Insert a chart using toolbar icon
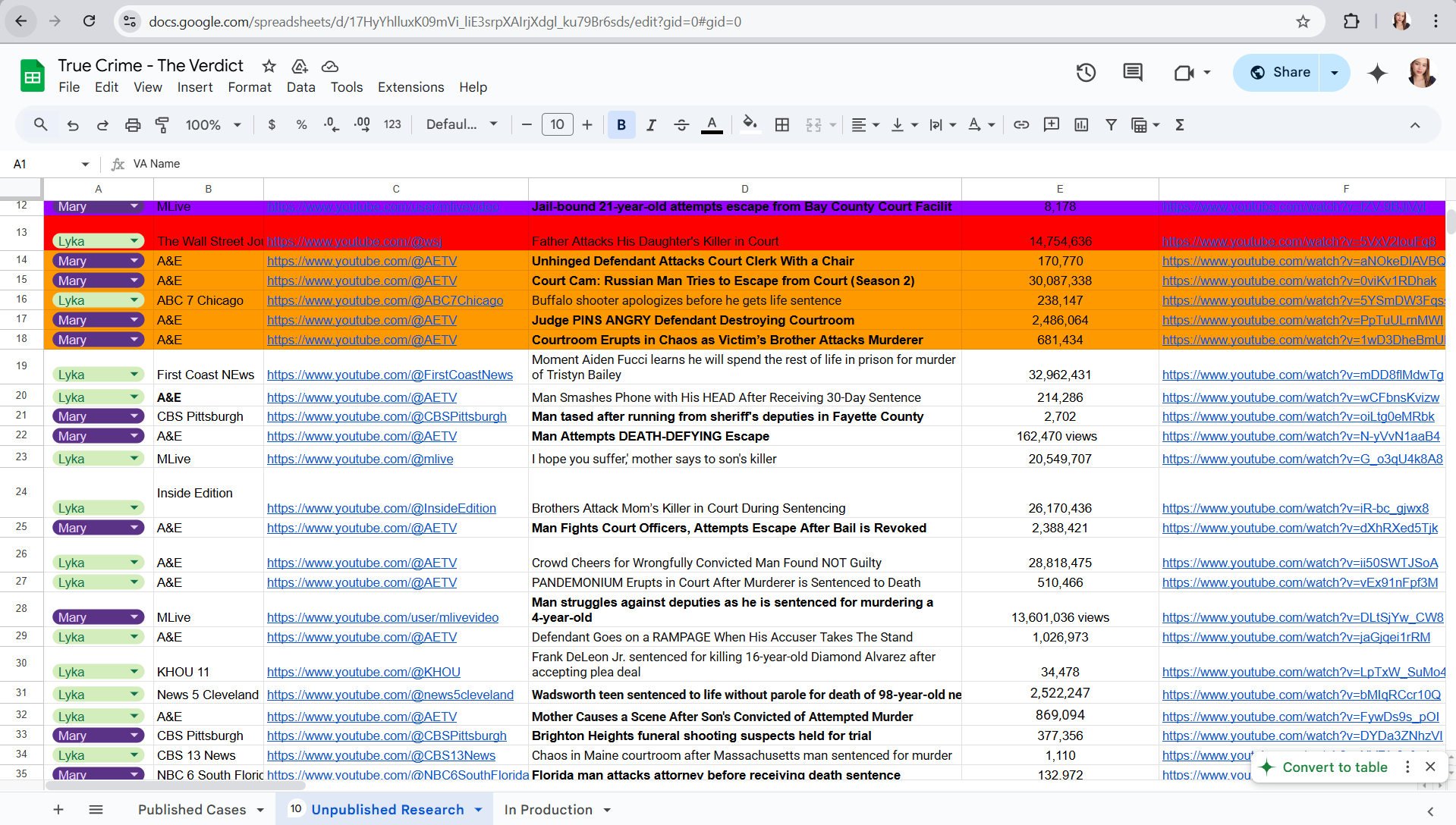The image size is (1456, 825). (x=1081, y=125)
